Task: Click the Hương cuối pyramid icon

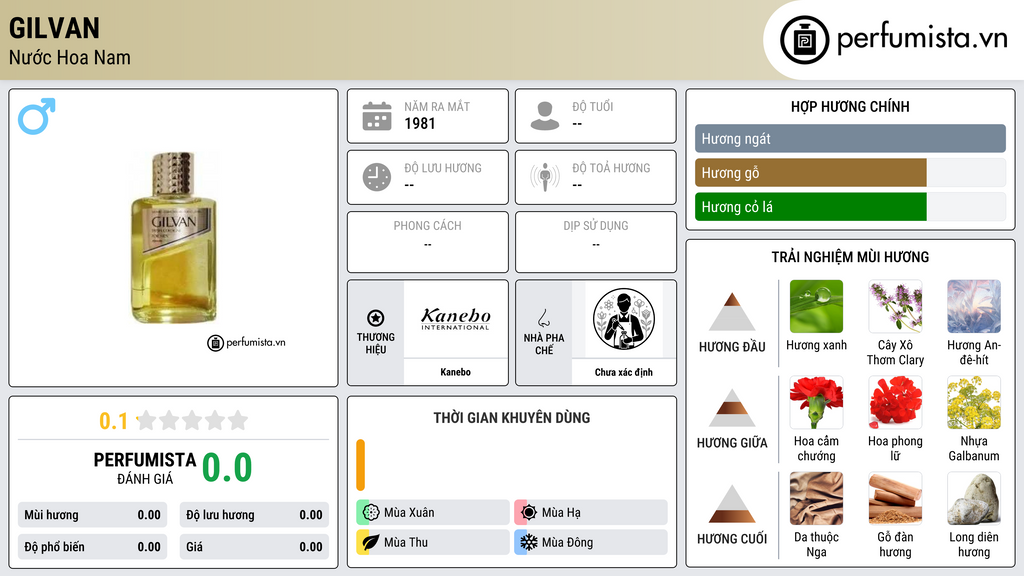Action: pos(732,504)
